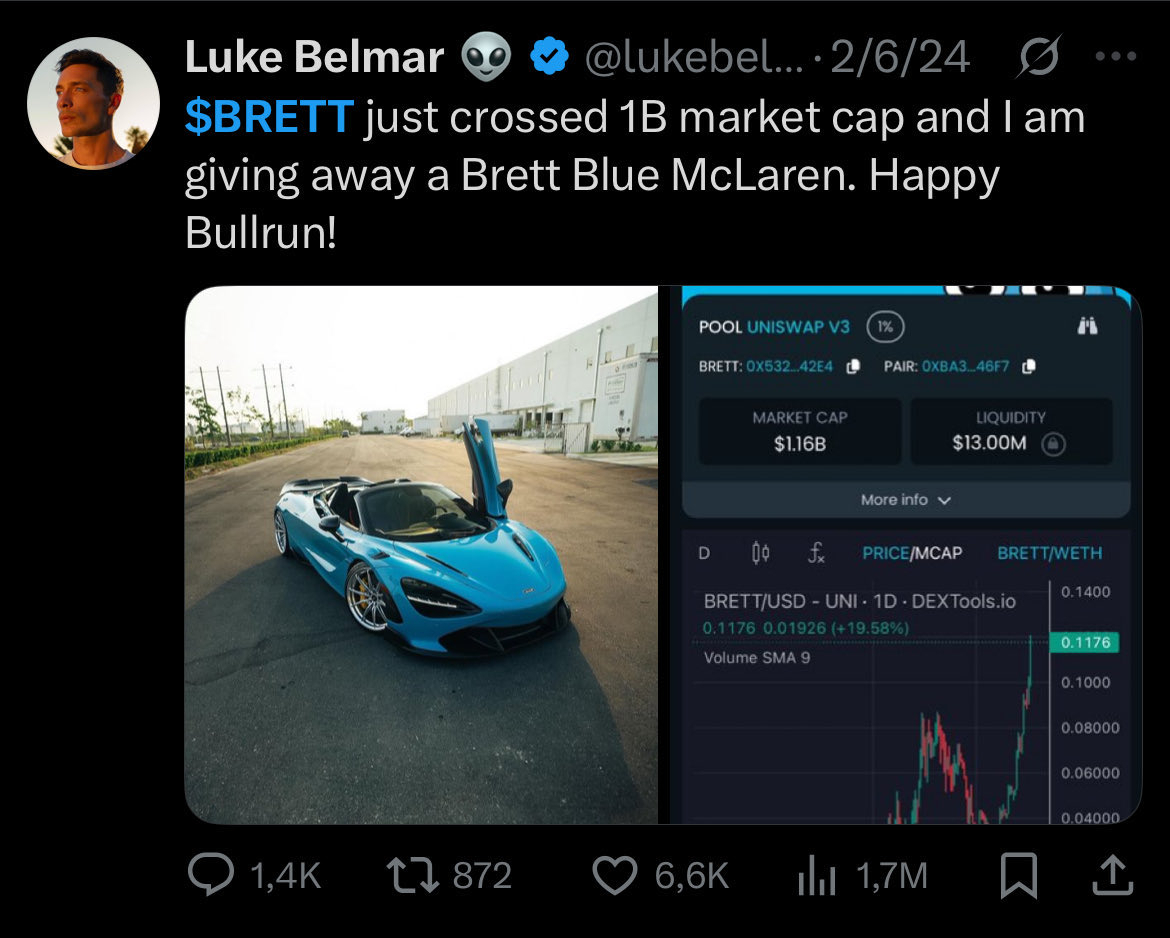Image resolution: width=1170 pixels, height=938 pixels.
Task: Reply to Luke Belmar's tweet
Action: click(212, 876)
